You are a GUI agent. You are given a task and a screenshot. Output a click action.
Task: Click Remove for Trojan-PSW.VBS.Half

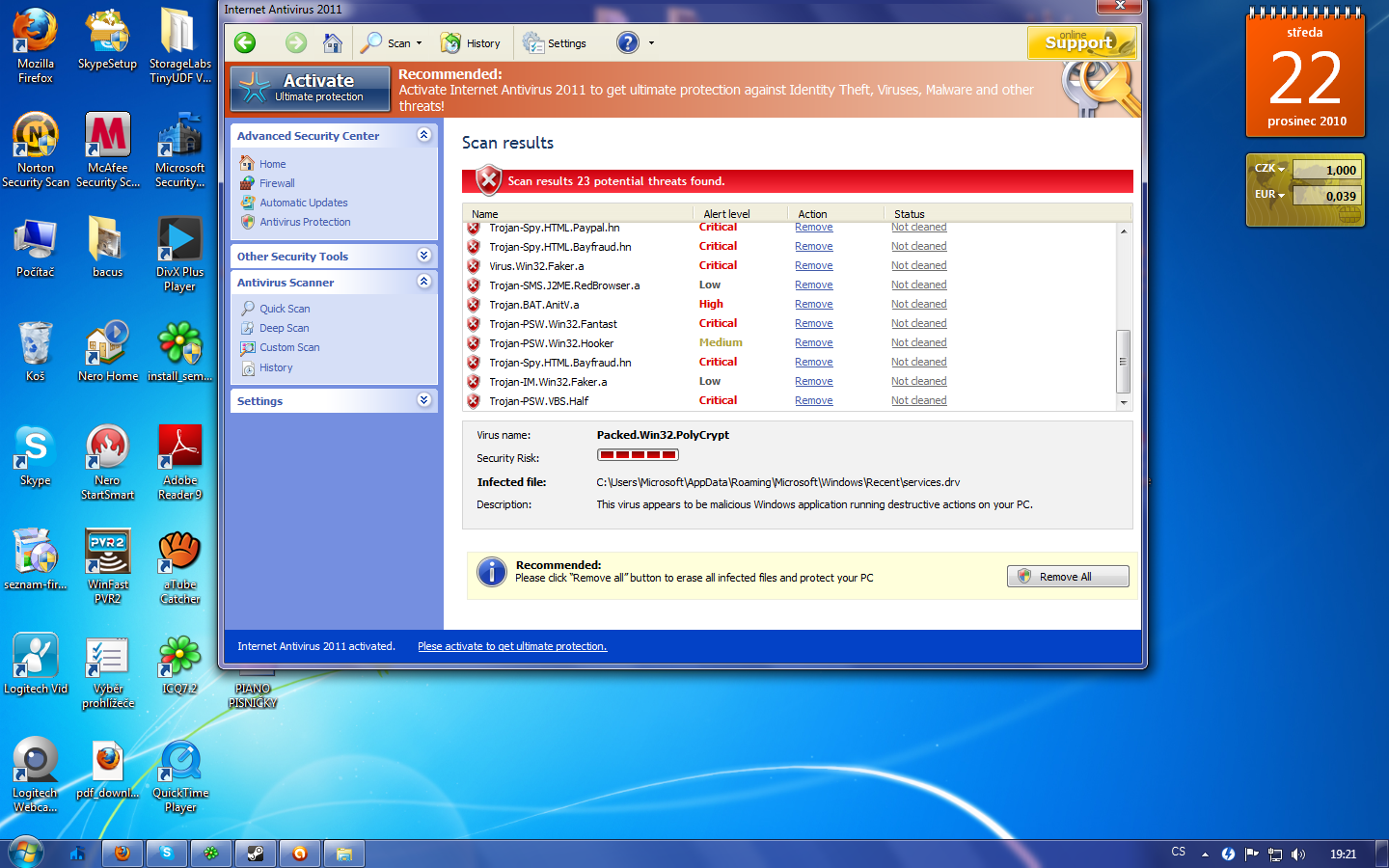click(814, 401)
